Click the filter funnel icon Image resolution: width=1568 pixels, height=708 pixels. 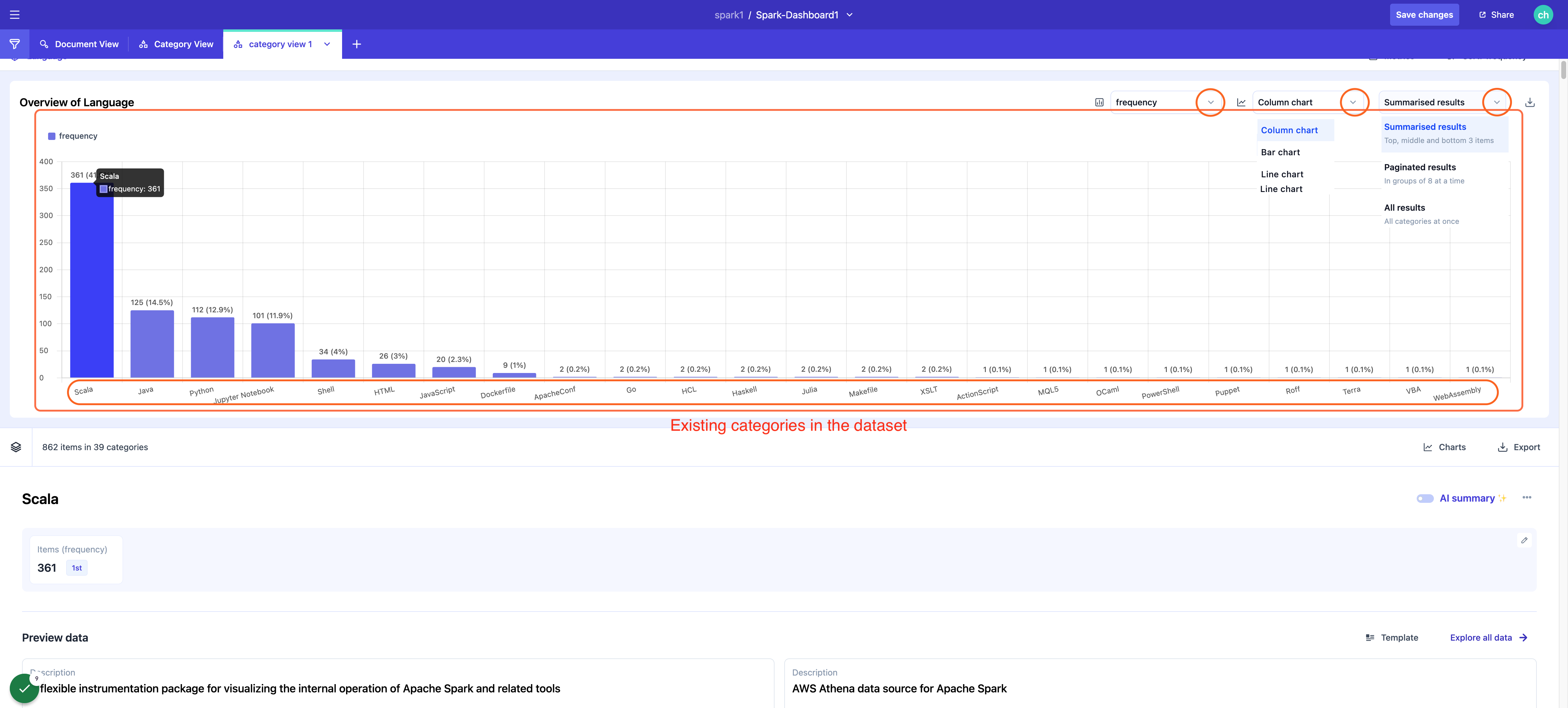point(15,44)
